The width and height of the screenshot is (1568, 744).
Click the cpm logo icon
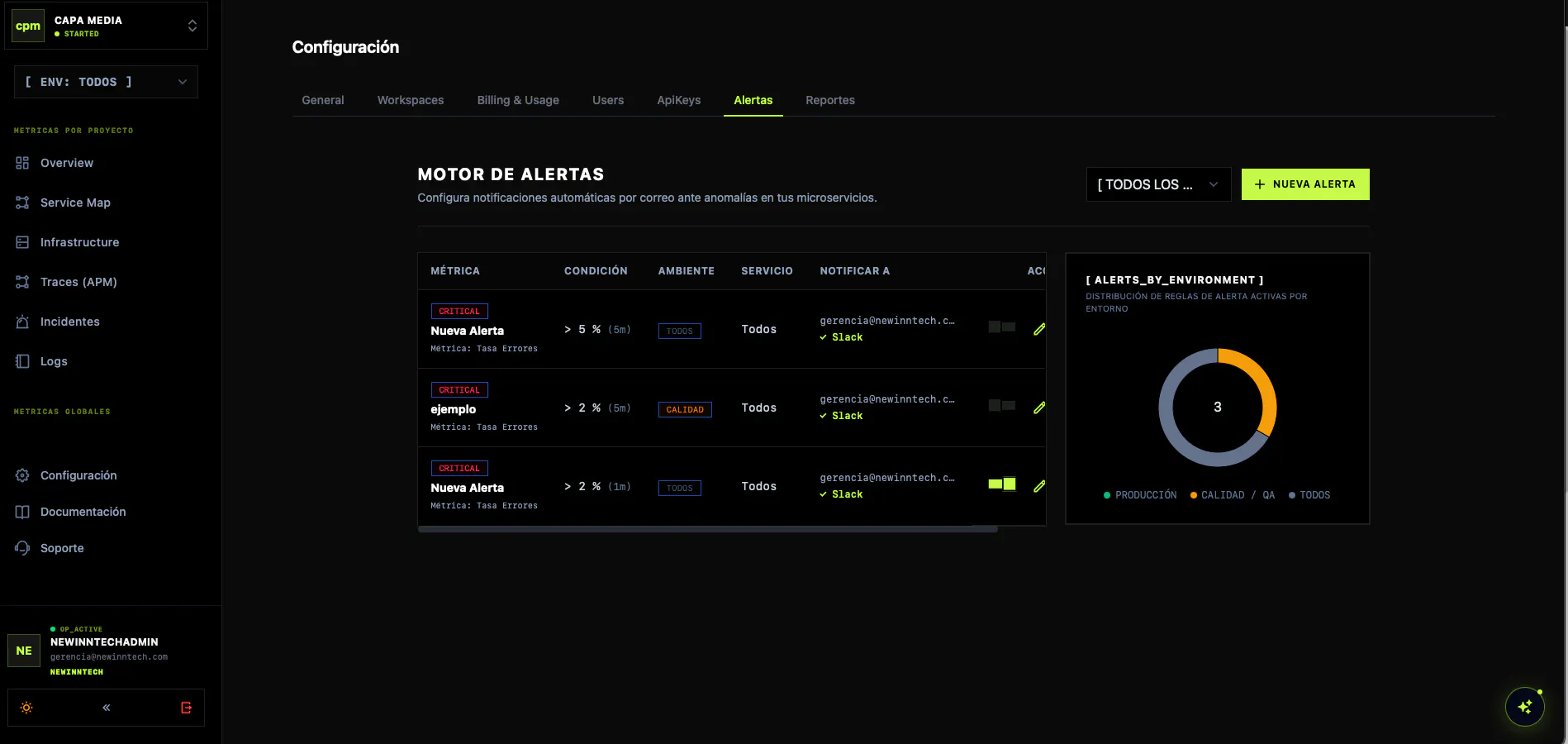[x=28, y=26]
